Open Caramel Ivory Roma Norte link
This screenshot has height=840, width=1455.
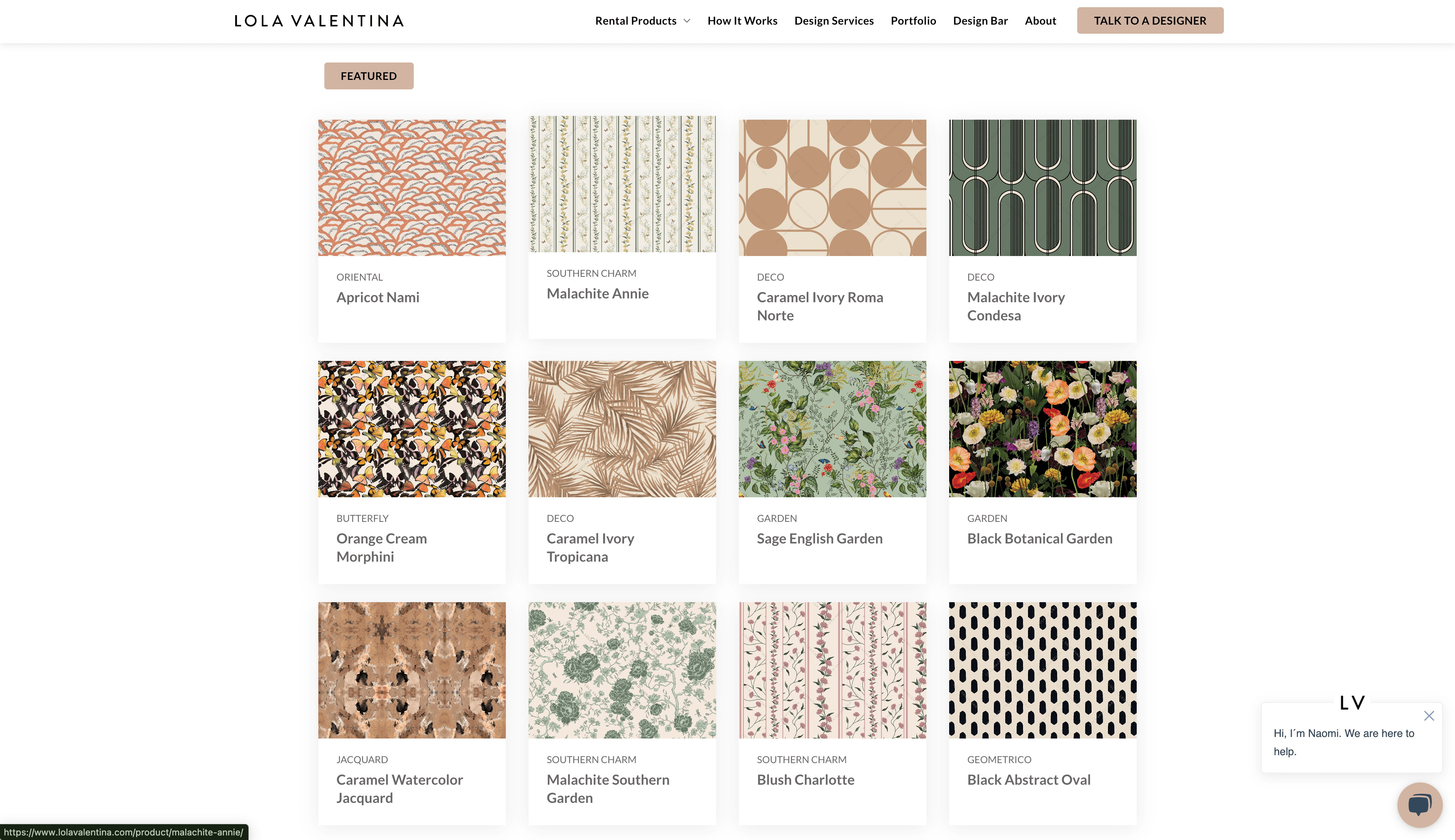coord(820,306)
